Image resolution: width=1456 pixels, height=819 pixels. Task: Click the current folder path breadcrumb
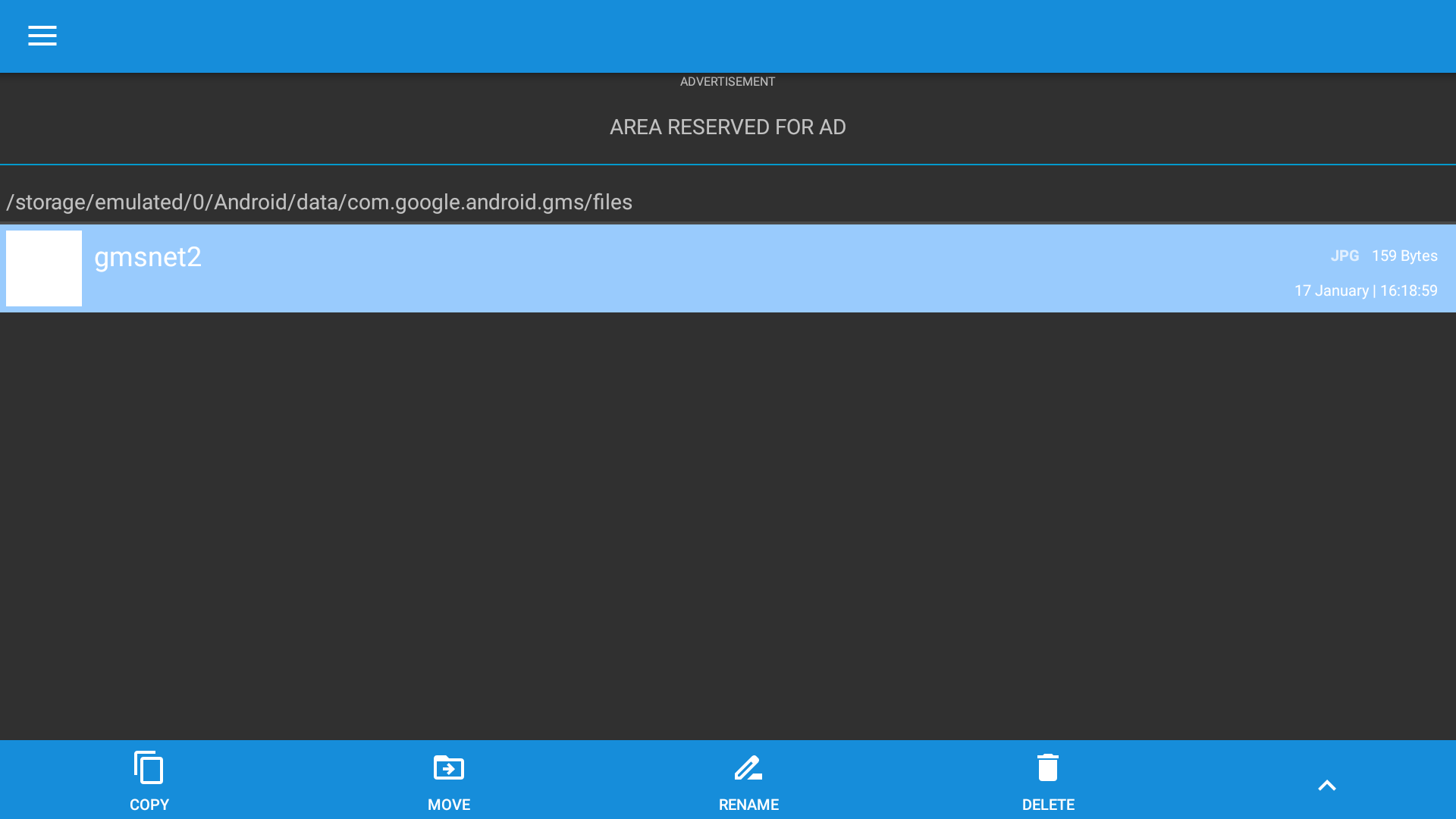pyautogui.click(x=319, y=202)
